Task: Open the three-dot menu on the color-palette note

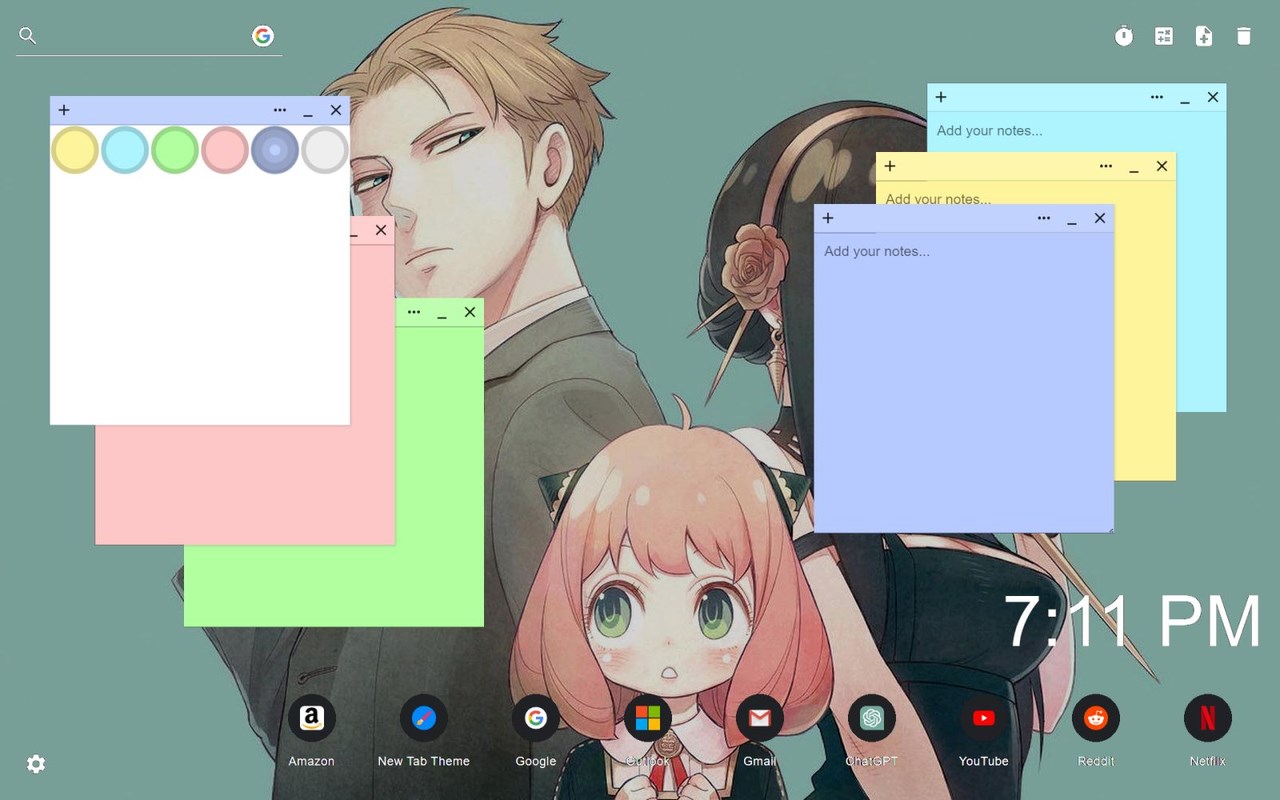Action: click(280, 110)
